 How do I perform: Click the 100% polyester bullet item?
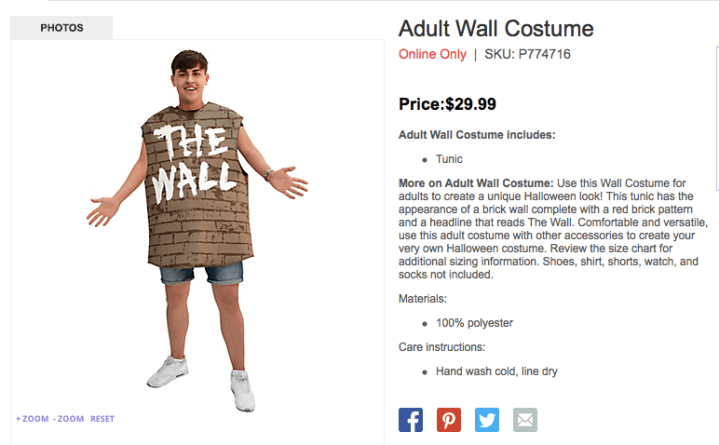coord(474,323)
